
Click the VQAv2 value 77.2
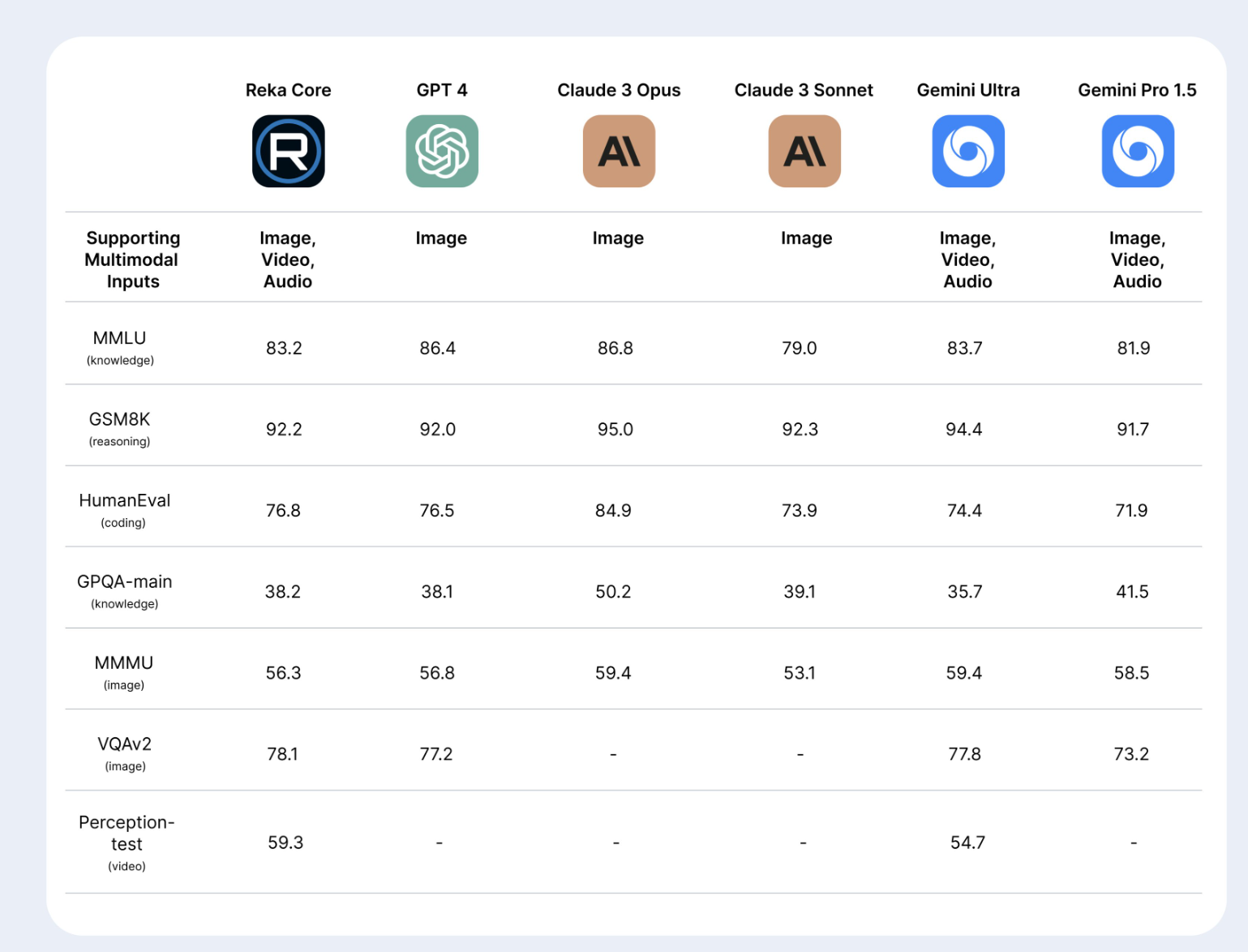tap(436, 753)
